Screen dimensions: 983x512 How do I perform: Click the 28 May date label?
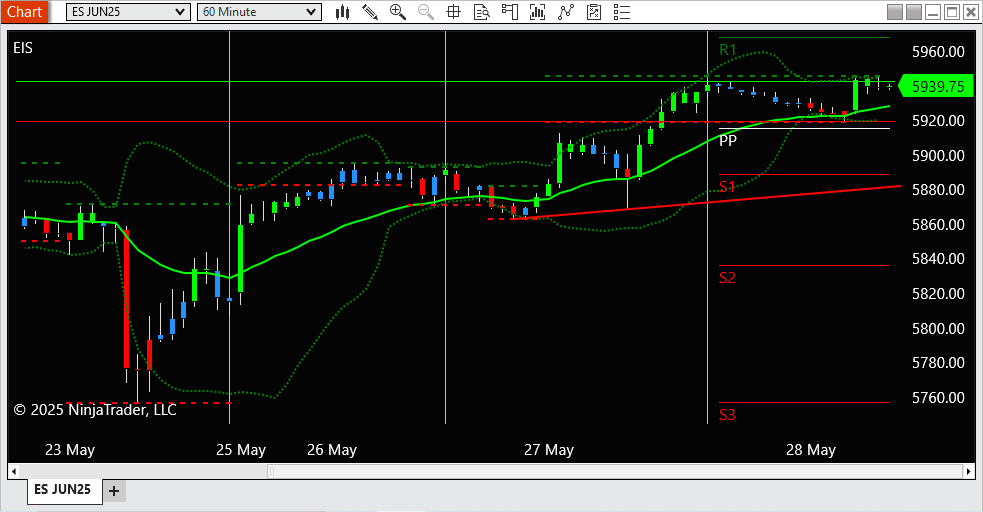(x=811, y=450)
